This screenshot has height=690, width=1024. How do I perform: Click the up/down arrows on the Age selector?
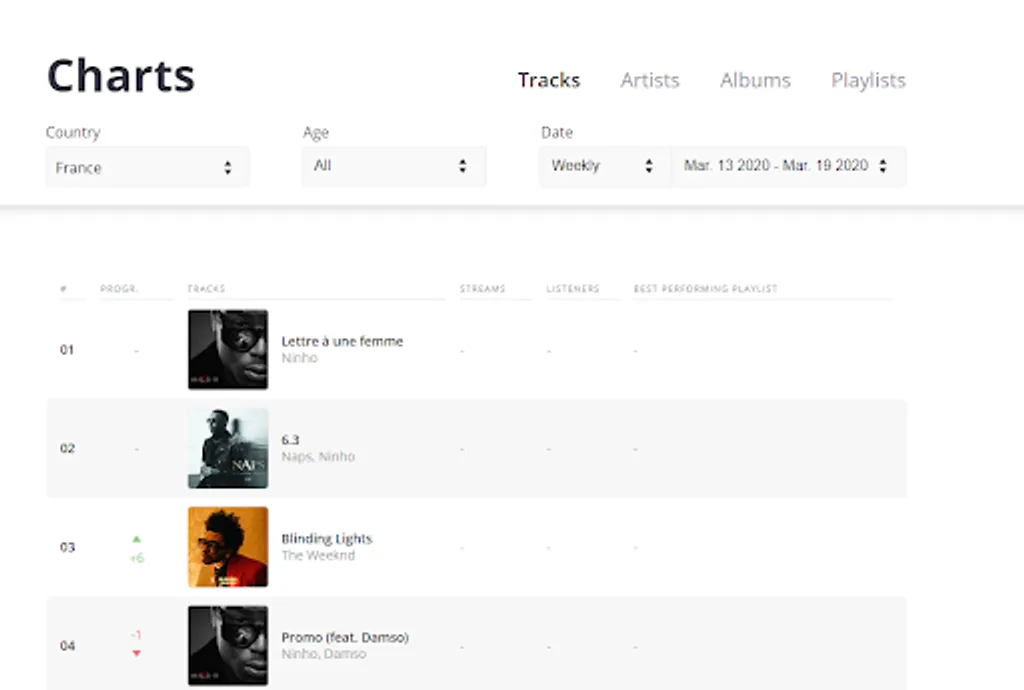tap(461, 166)
